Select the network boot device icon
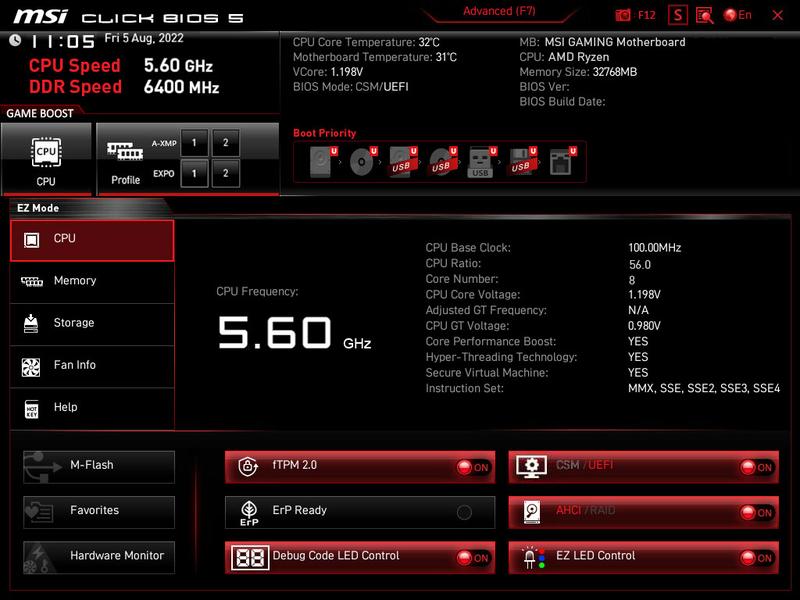 (562, 162)
